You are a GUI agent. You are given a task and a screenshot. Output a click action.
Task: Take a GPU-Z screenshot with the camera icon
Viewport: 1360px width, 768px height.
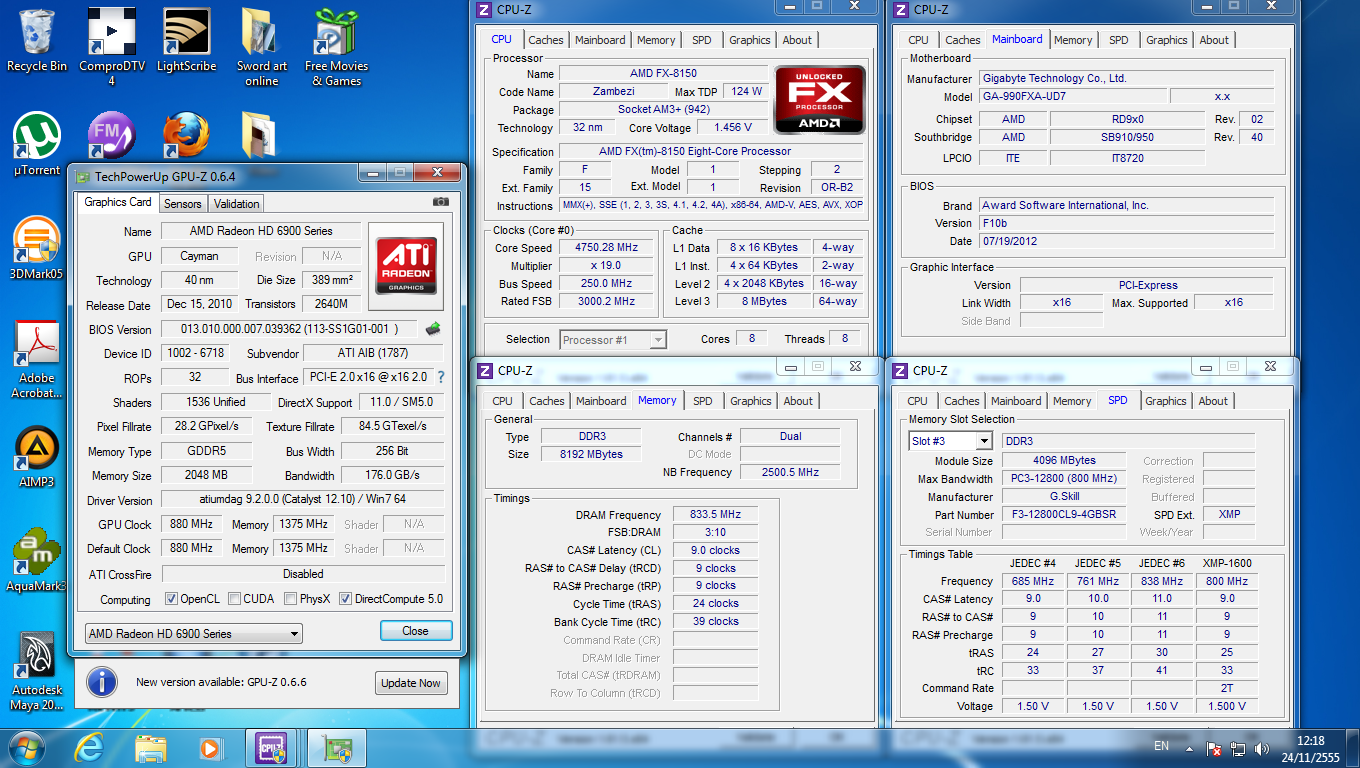coord(440,202)
